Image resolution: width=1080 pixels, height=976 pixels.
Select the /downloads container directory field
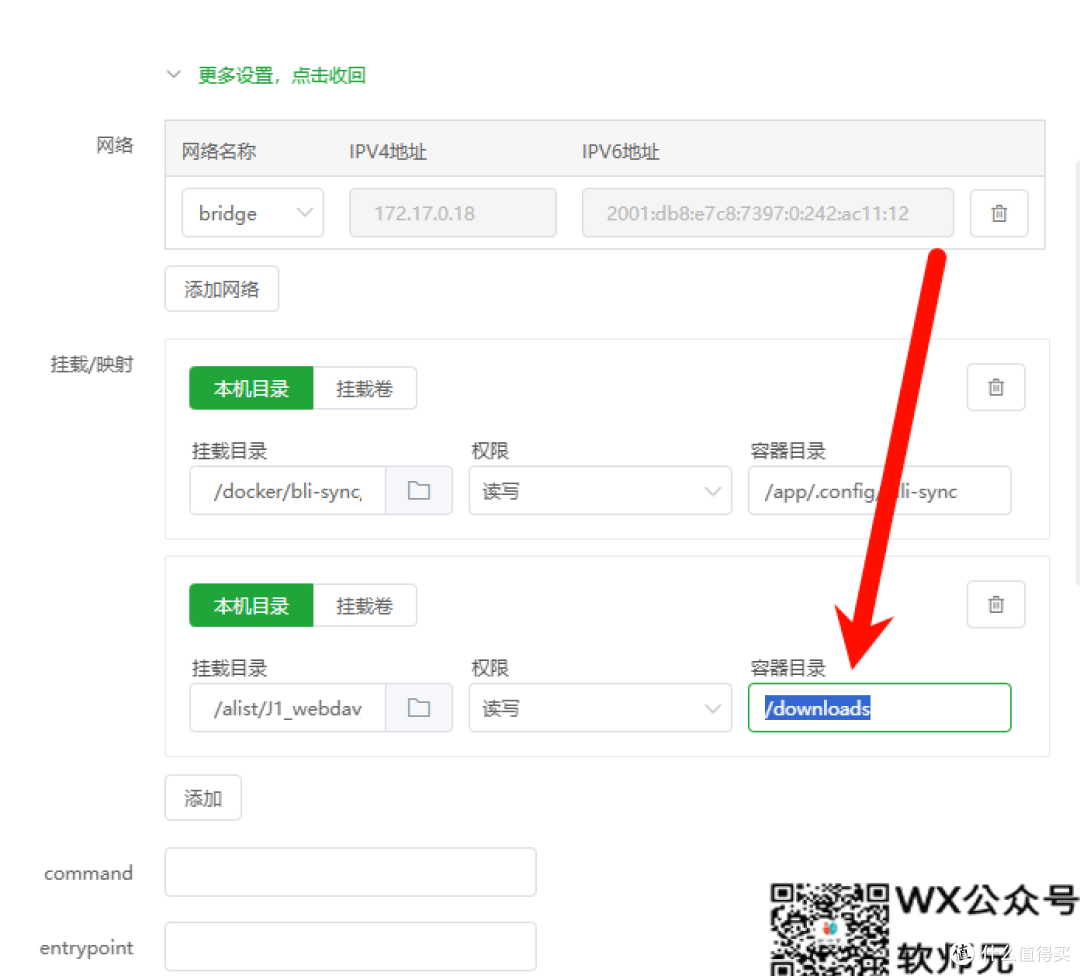(878, 707)
